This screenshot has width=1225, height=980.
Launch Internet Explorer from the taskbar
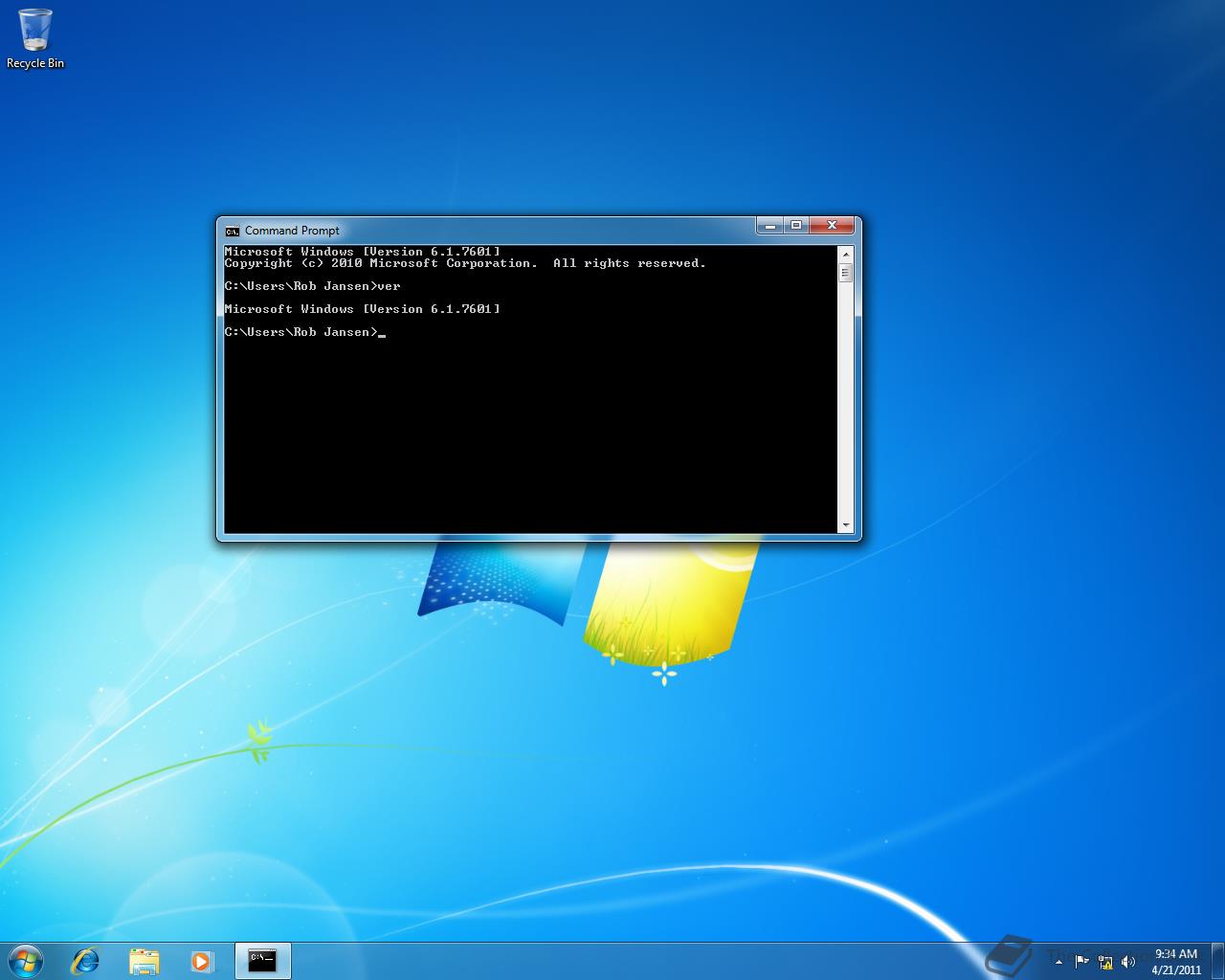[86, 960]
